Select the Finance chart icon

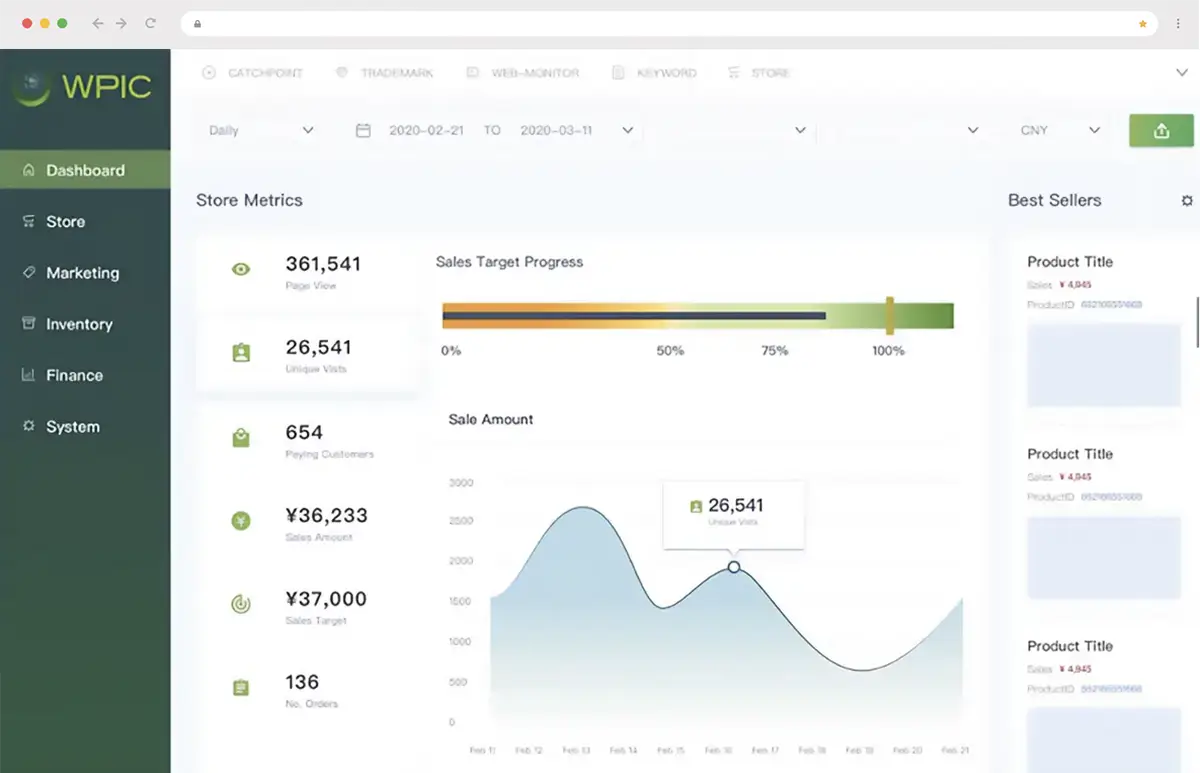pyautogui.click(x=28, y=374)
